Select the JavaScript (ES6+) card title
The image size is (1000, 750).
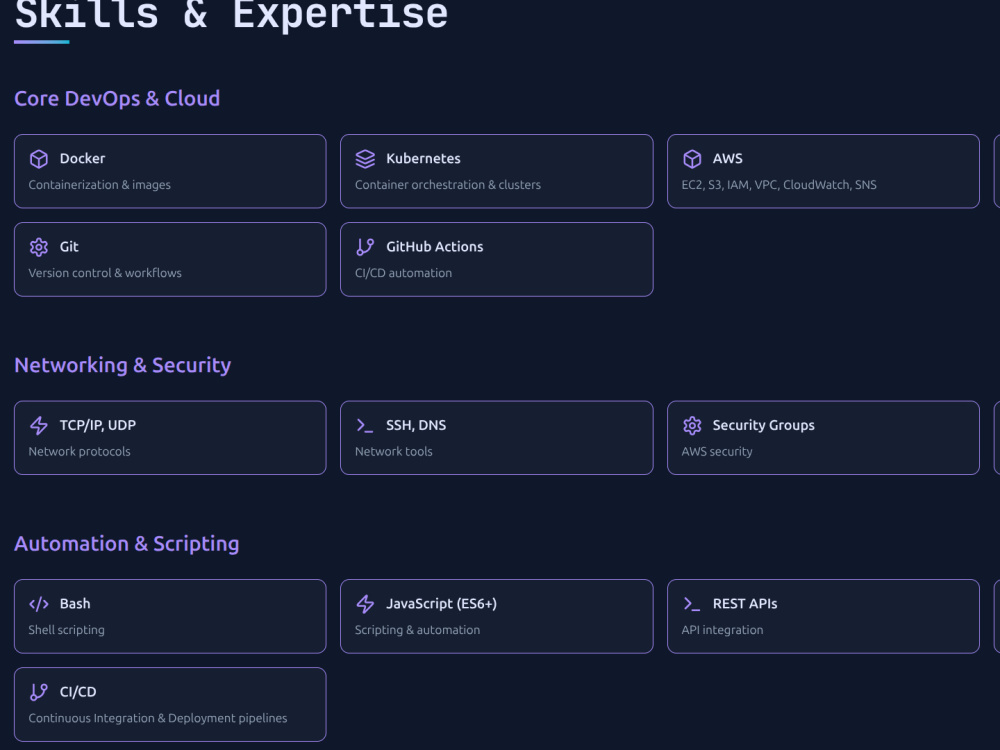(441, 603)
